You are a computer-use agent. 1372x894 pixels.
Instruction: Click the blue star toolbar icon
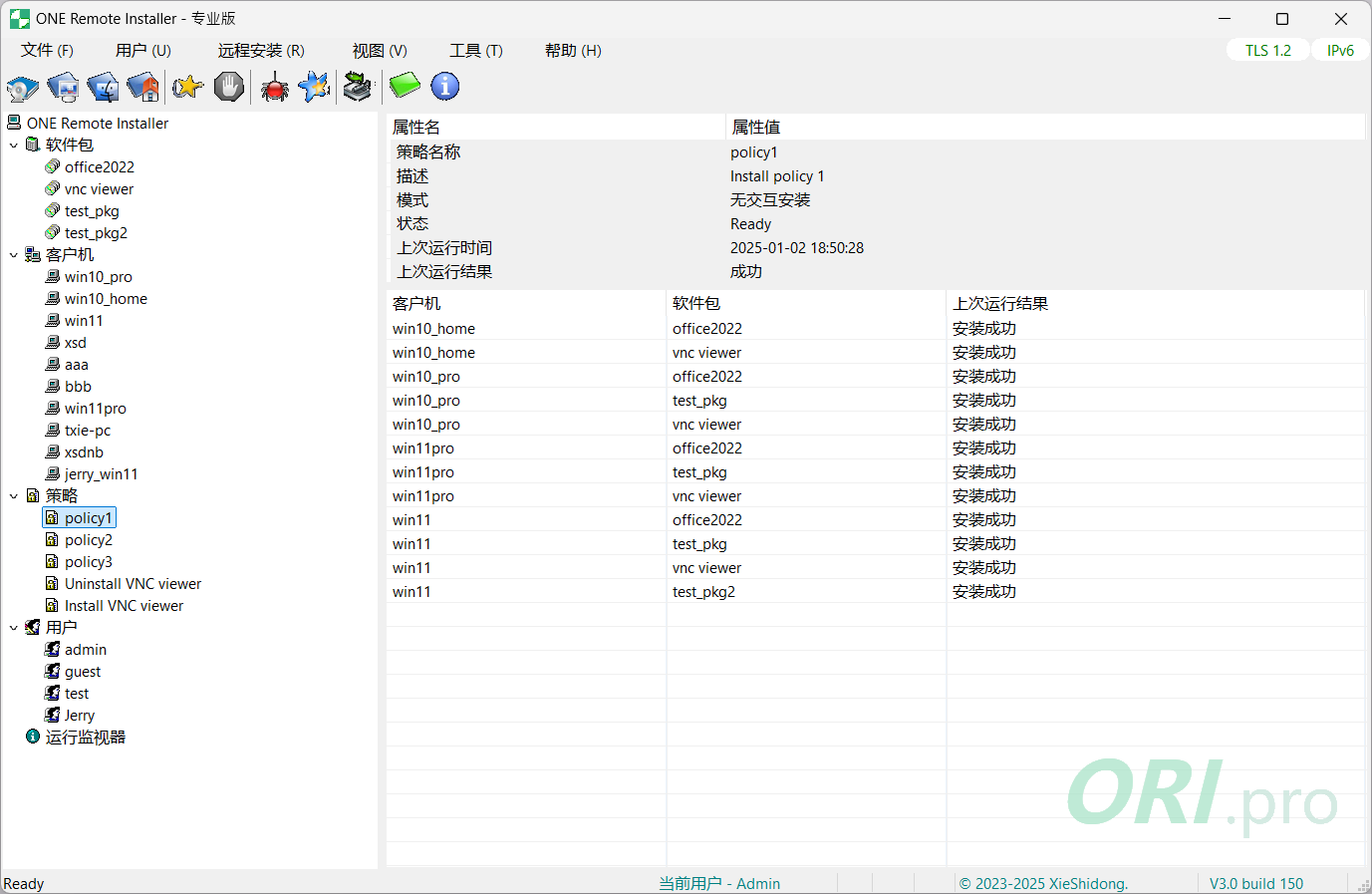[314, 87]
